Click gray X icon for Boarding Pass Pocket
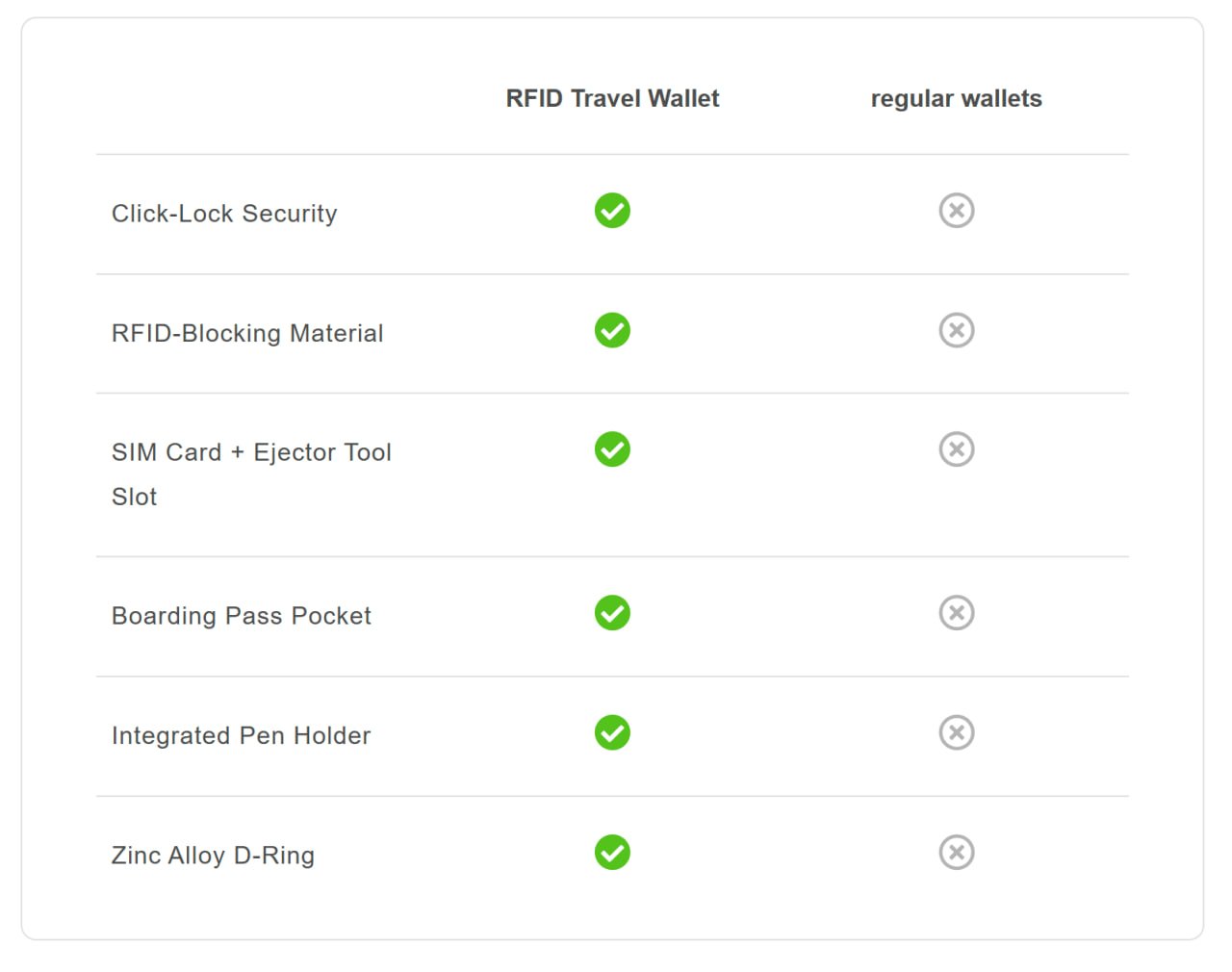Screen dimensions: 1232x972 pos(957,613)
